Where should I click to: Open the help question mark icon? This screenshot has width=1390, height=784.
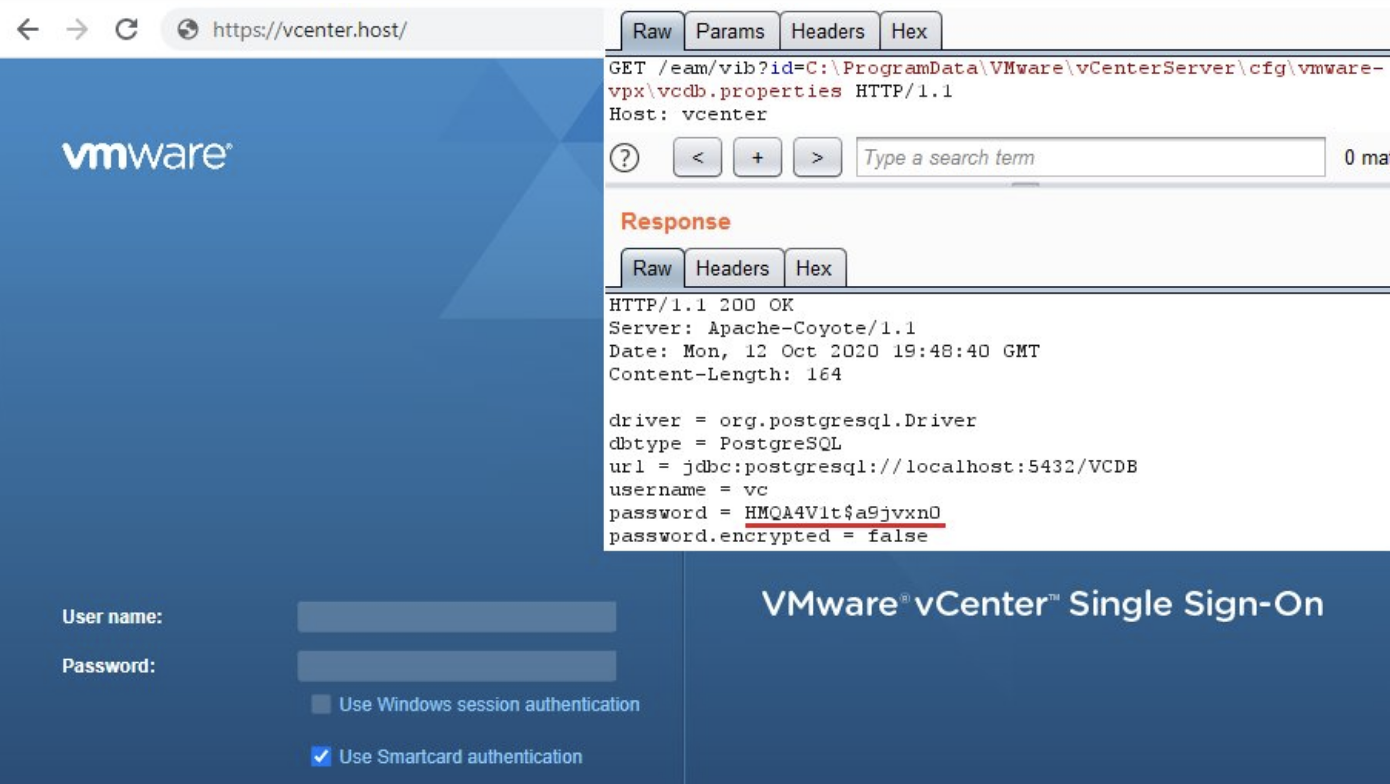tap(625, 158)
